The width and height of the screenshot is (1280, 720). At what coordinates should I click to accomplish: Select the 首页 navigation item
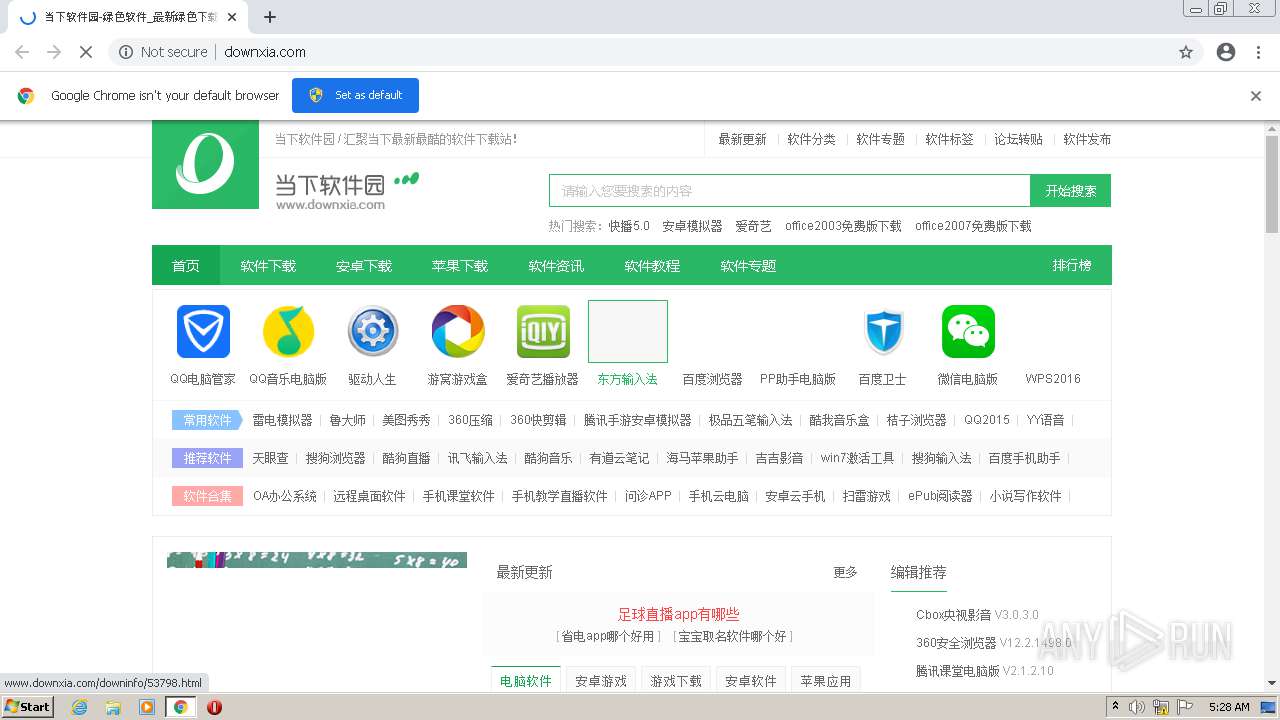click(x=186, y=266)
